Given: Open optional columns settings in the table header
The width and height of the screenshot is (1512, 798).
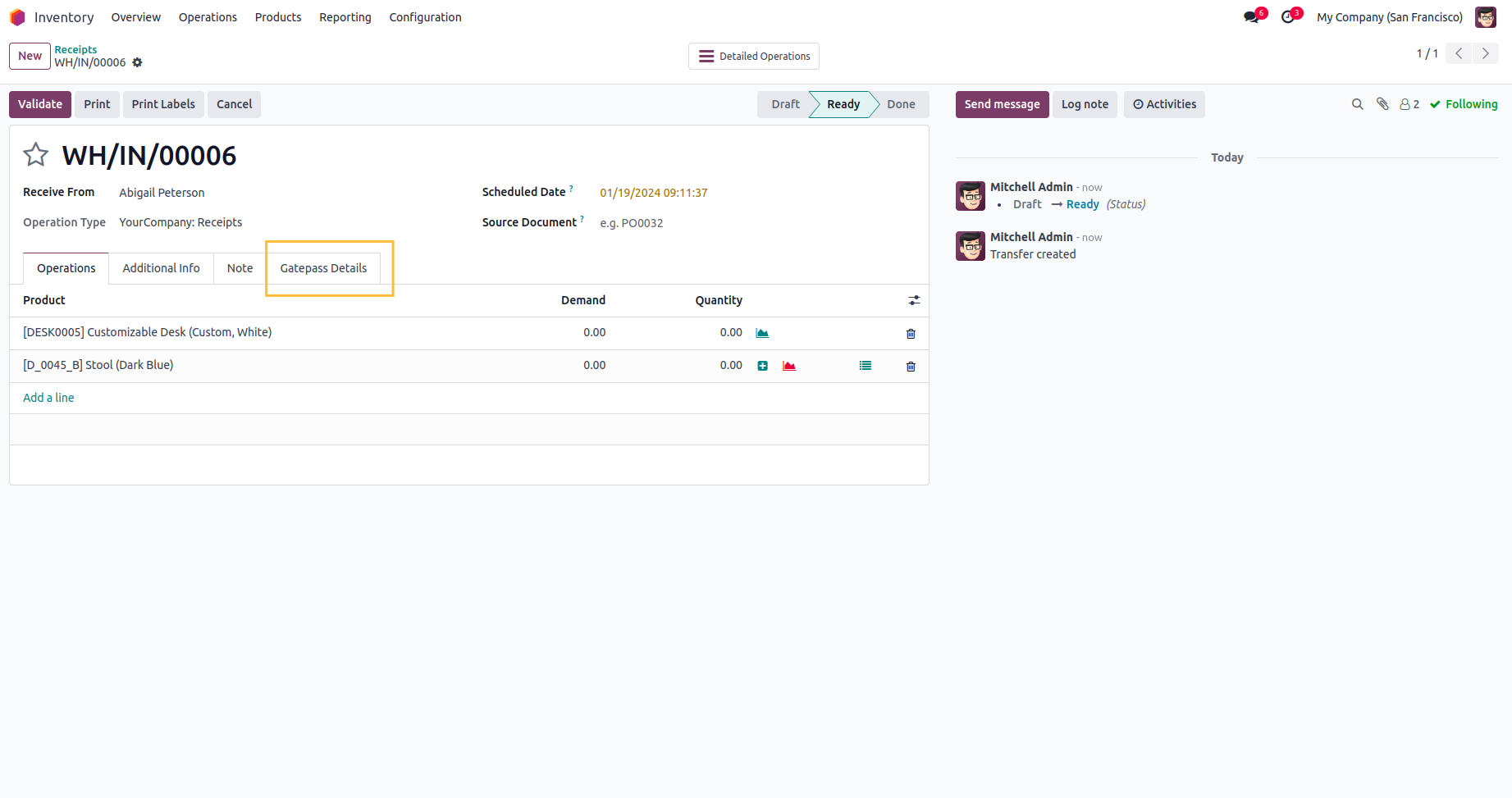Looking at the screenshot, I should click(x=914, y=301).
